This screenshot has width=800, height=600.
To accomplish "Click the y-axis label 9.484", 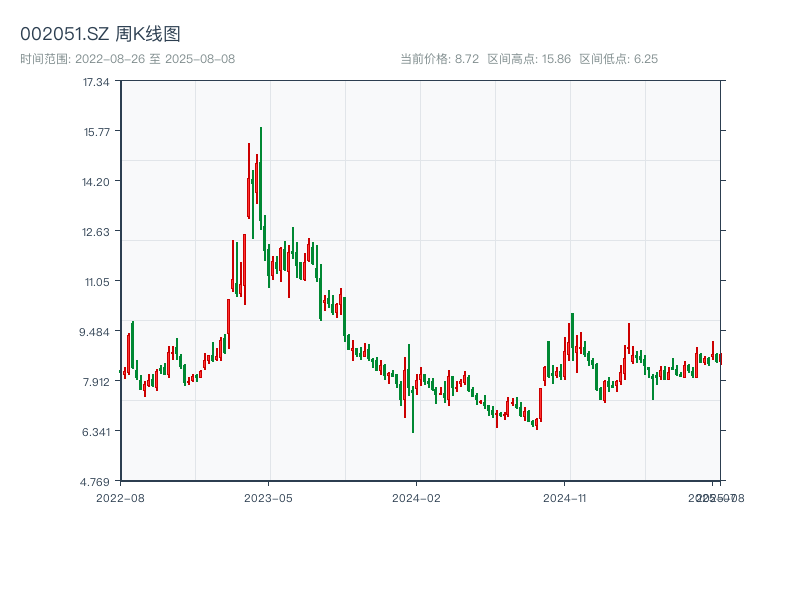I will pyautogui.click(x=94, y=332).
